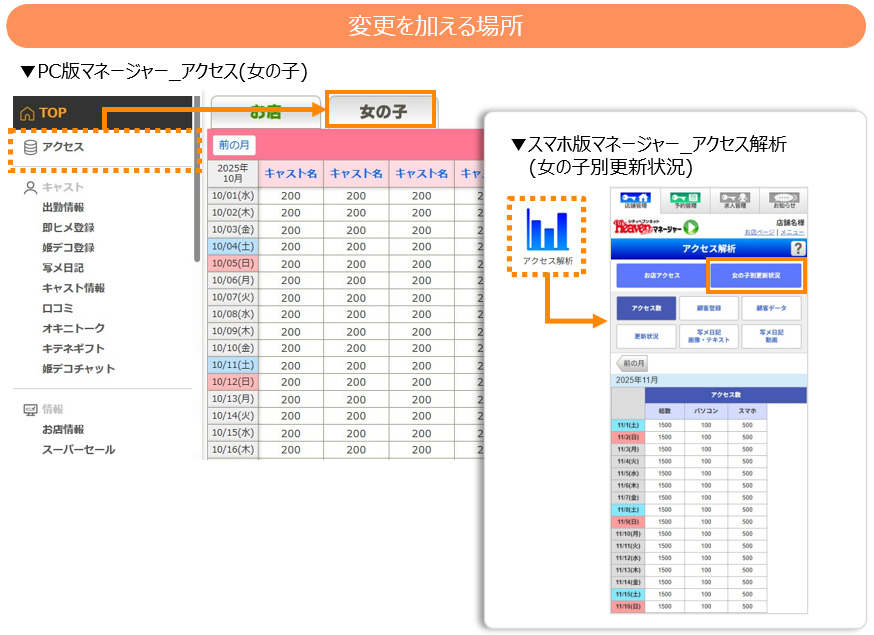The height and width of the screenshot is (635, 874).
Task: Click the TOP home icon in sidebar
Action: 27,112
